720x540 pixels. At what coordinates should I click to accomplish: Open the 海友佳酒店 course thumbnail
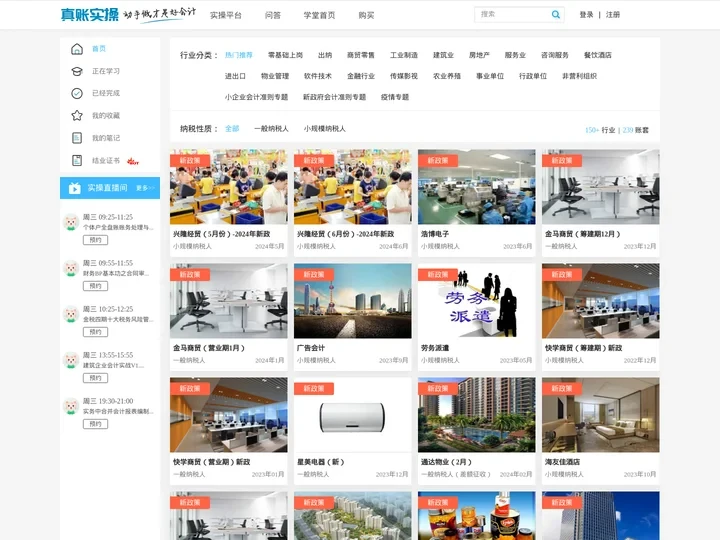tap(601, 415)
